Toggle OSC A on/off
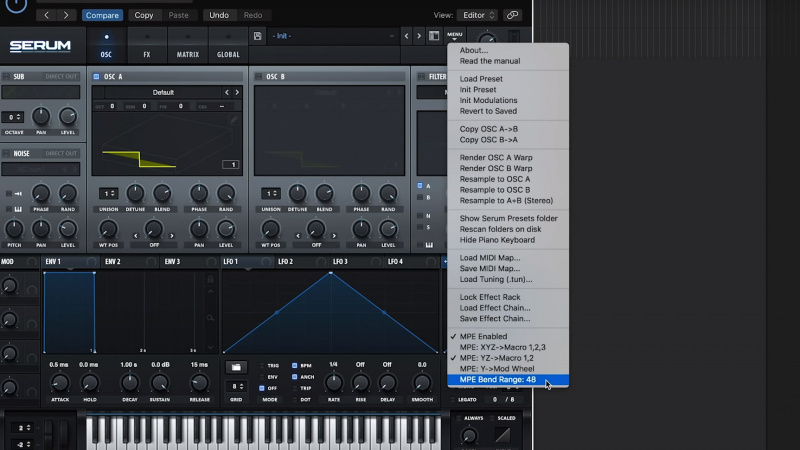 [96, 77]
